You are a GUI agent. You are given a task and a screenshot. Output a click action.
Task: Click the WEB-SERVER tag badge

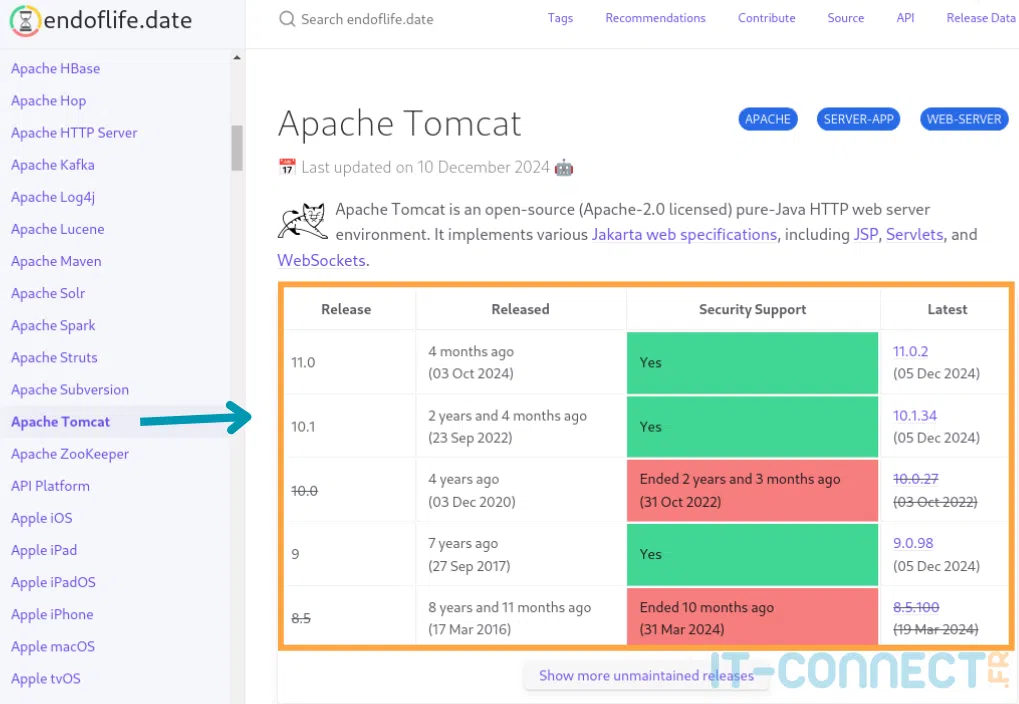(x=963, y=119)
